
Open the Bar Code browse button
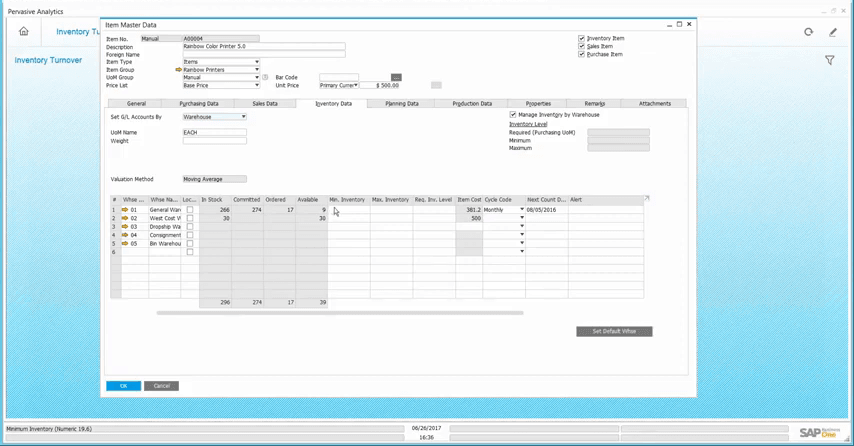396,77
